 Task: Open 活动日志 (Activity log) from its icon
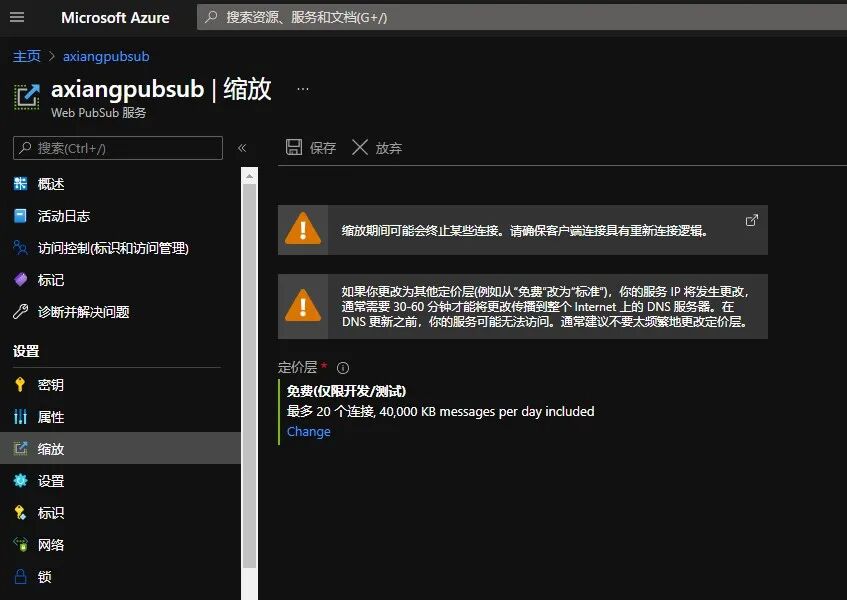20,215
